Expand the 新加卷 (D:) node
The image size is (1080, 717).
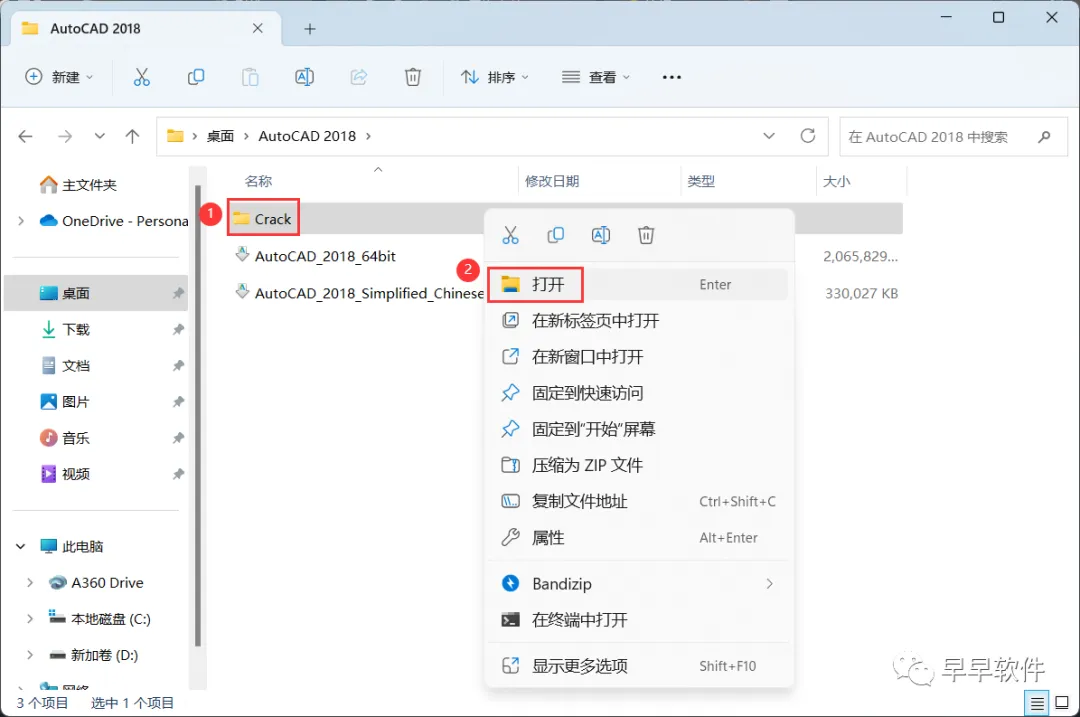[x=30, y=655]
